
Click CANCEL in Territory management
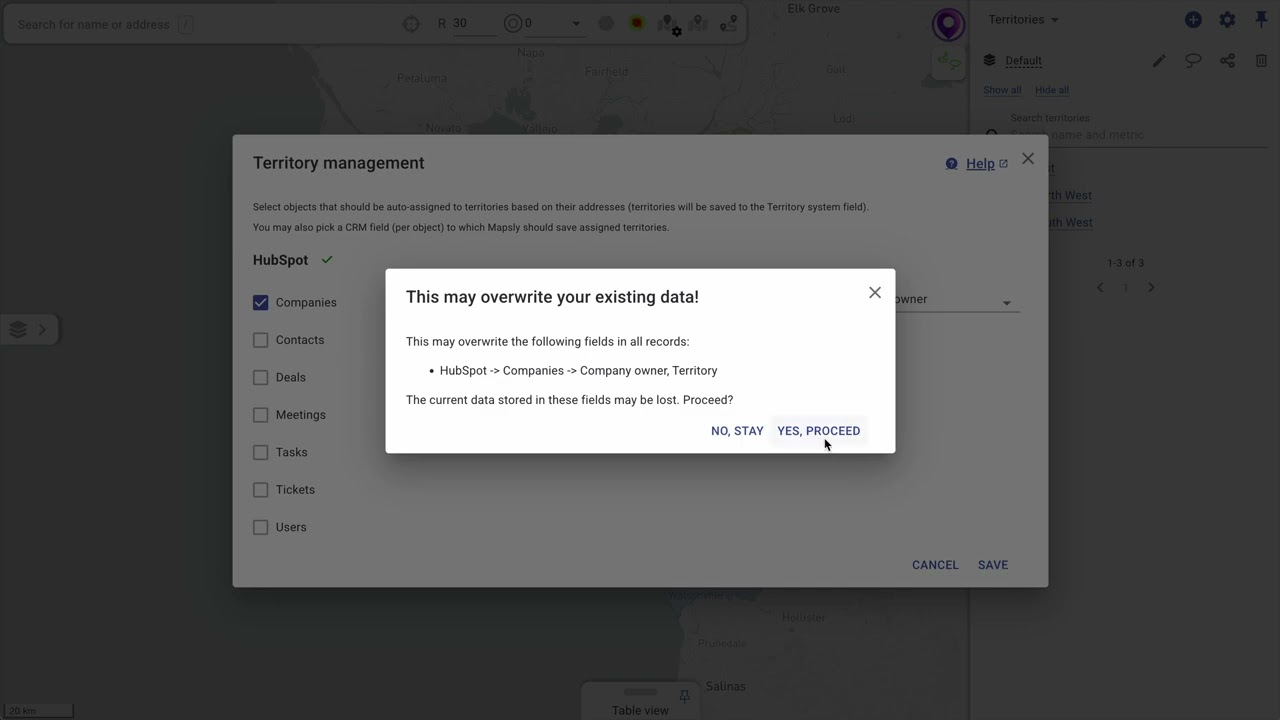(x=935, y=565)
